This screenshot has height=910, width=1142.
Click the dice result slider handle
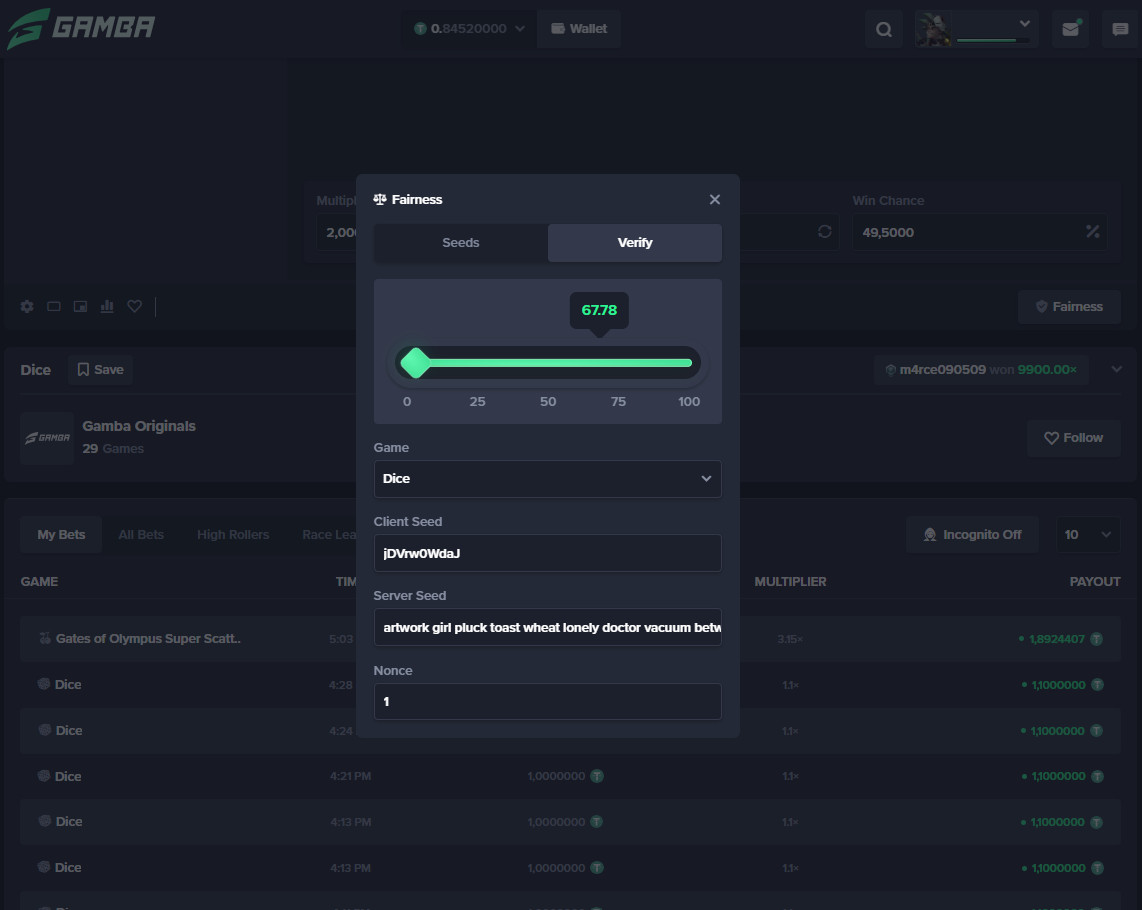click(416, 363)
